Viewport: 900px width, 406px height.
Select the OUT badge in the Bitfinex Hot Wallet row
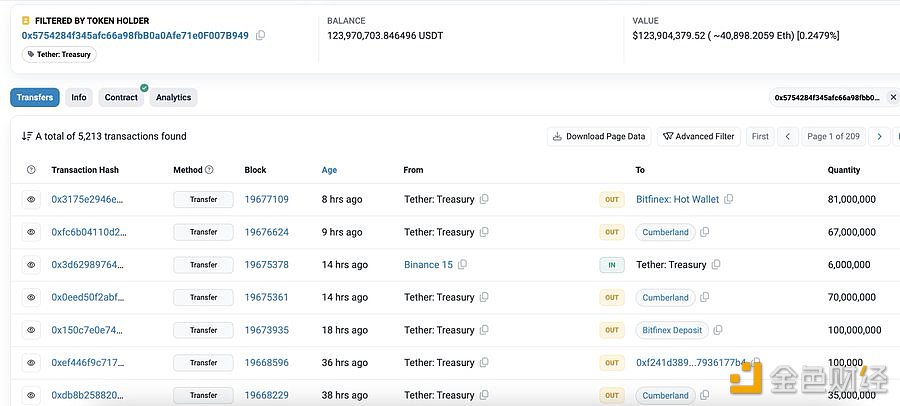[x=612, y=199]
